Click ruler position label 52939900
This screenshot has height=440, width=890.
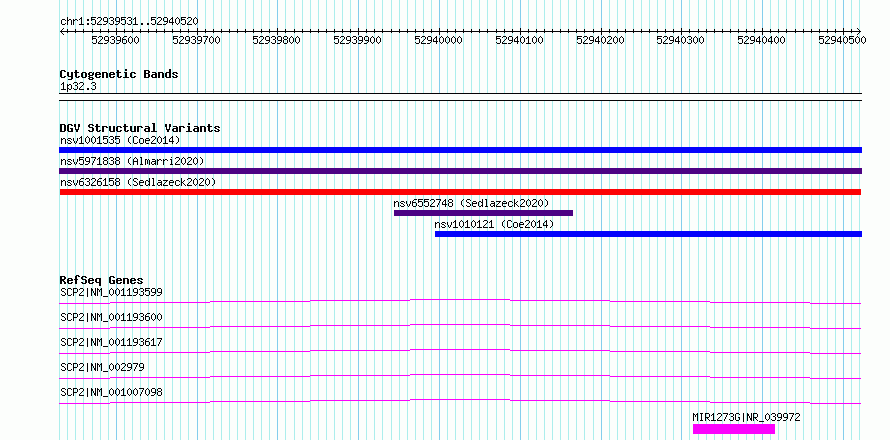pos(358,40)
